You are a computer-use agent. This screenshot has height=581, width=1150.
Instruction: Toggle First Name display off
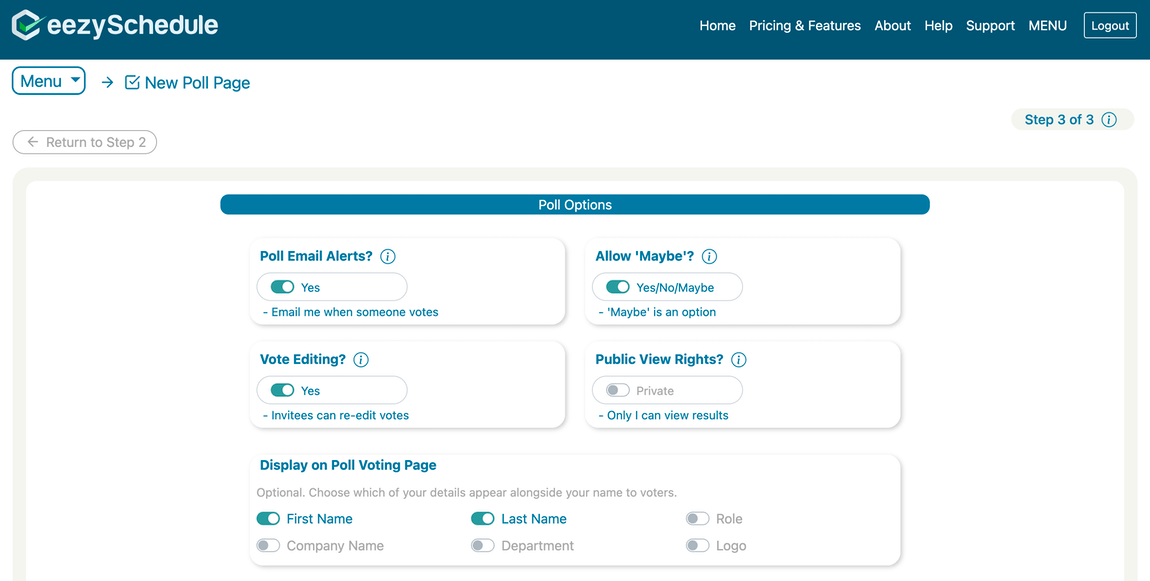click(x=268, y=519)
